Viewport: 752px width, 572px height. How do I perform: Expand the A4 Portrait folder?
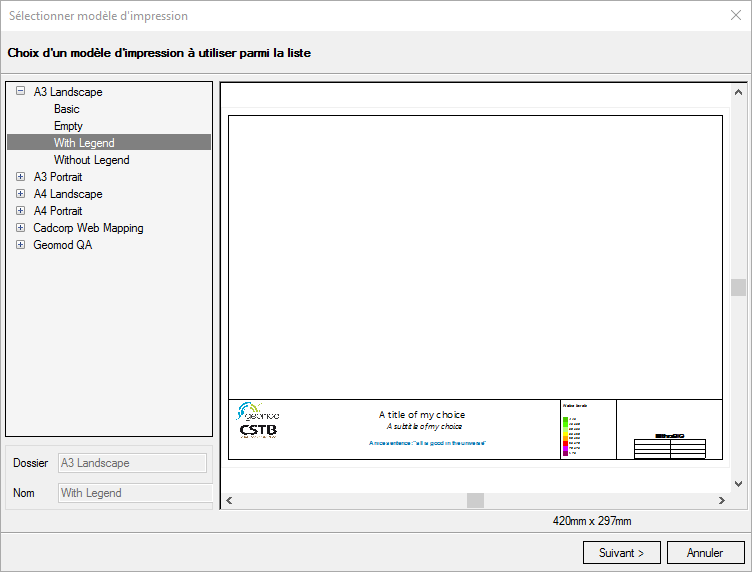[x=20, y=210]
